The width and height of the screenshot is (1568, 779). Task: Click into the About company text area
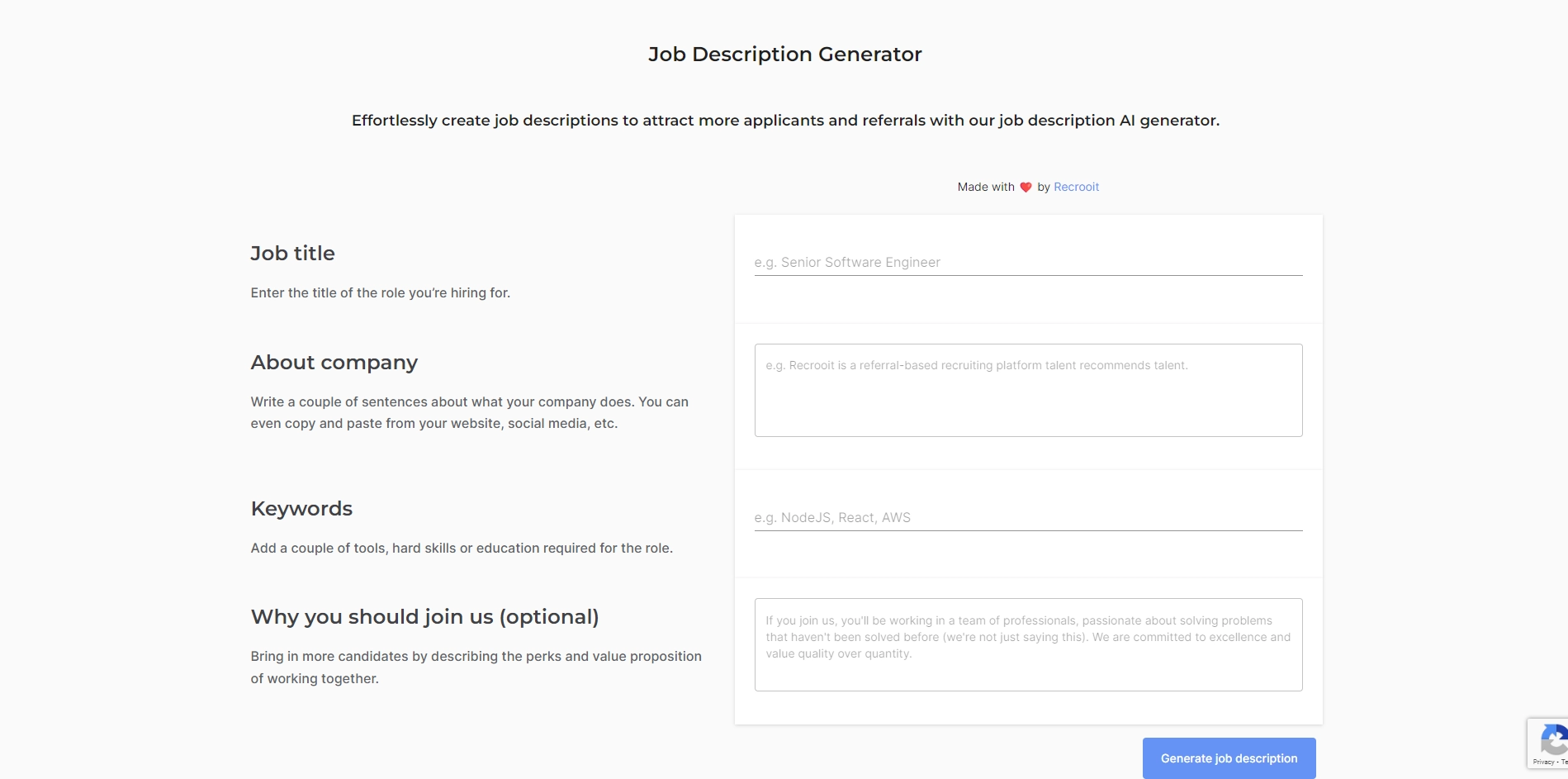pos(1028,390)
